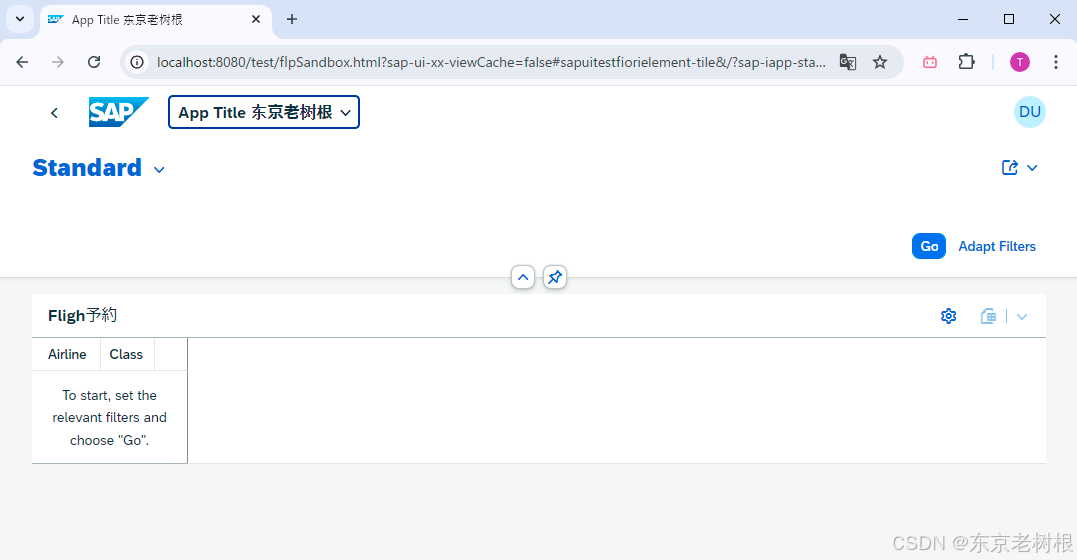Open the Extensions puzzle menu

(x=966, y=62)
